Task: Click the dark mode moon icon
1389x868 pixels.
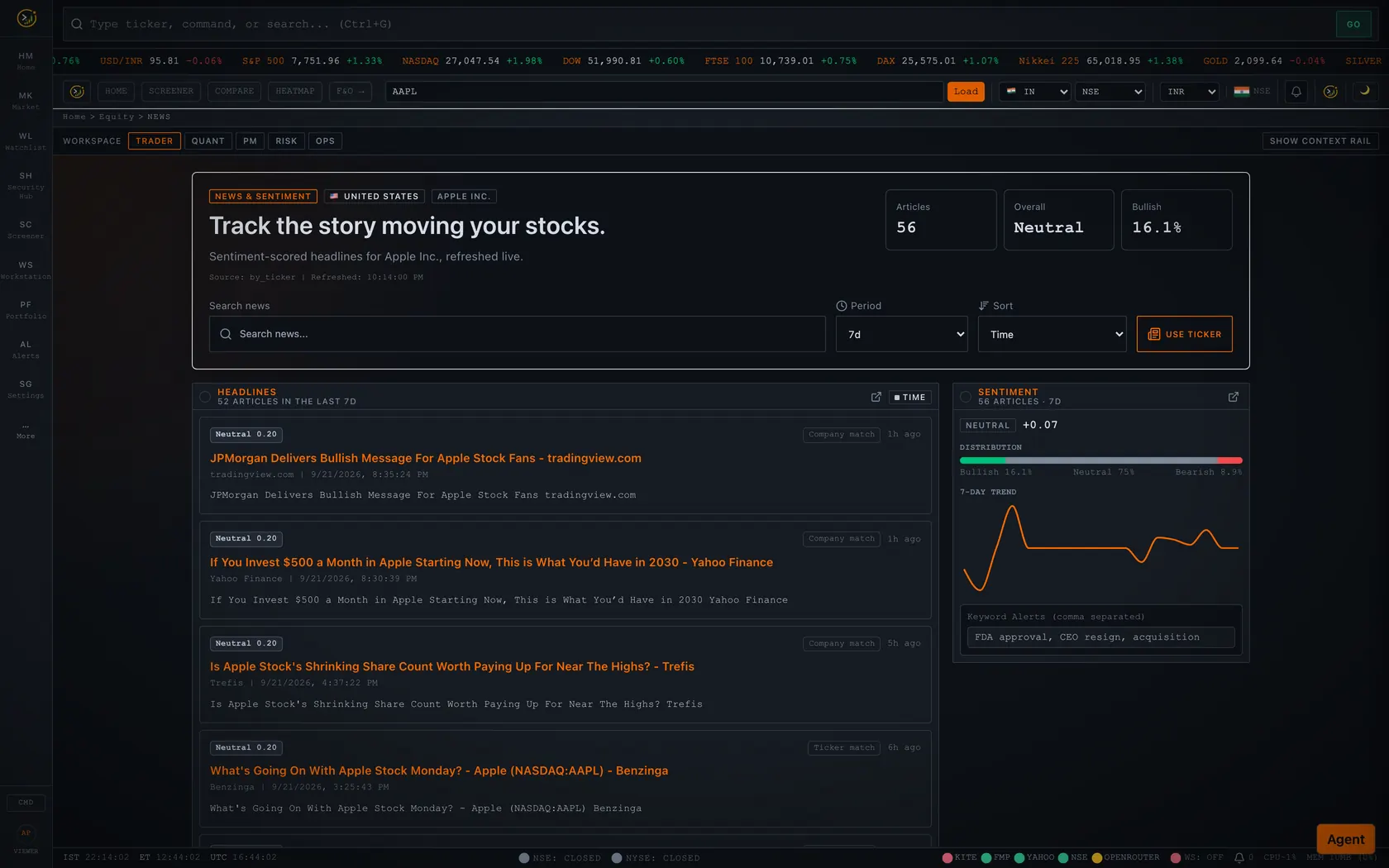Action: [x=1364, y=91]
